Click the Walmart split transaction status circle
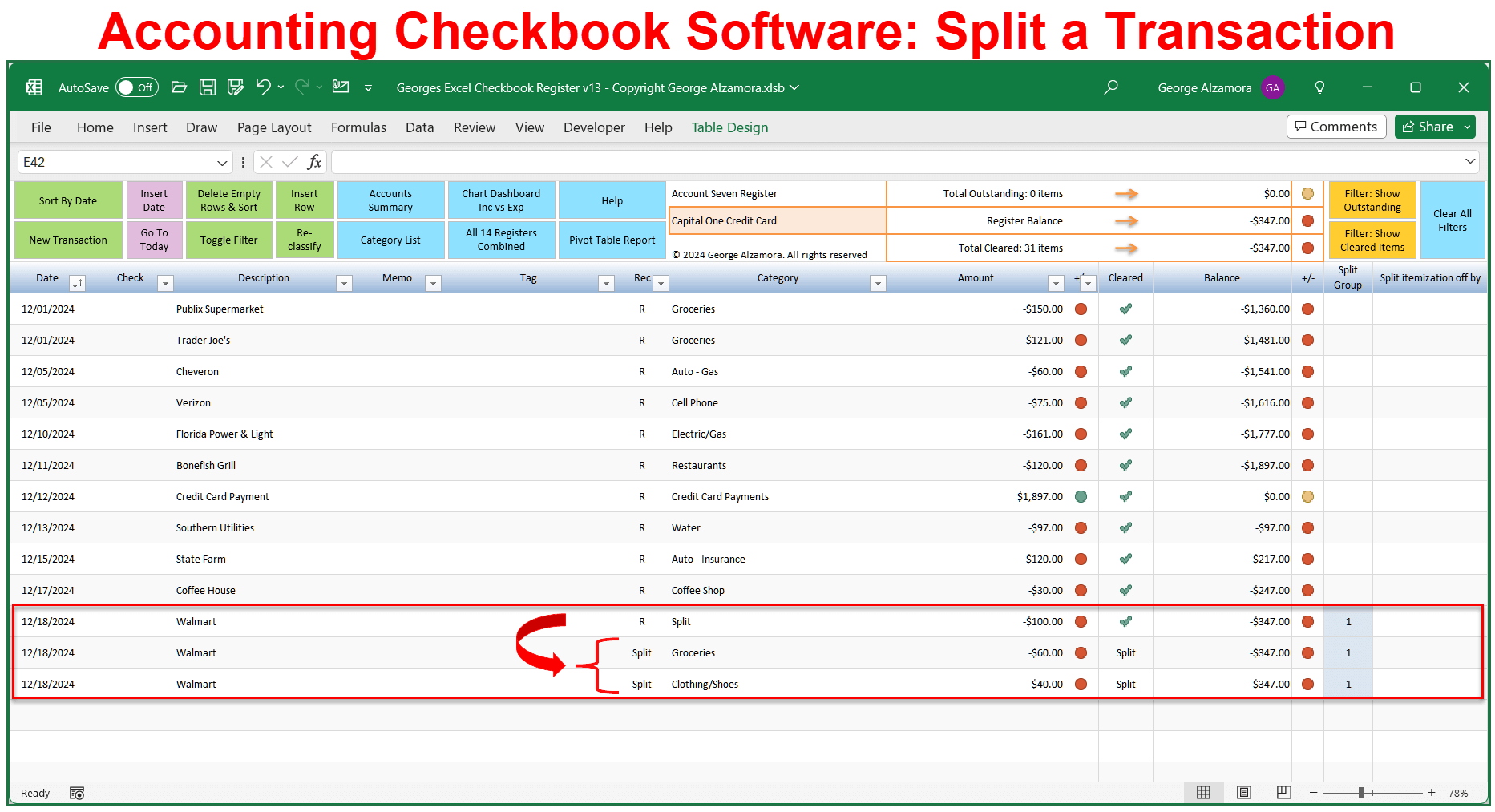 click(1081, 621)
